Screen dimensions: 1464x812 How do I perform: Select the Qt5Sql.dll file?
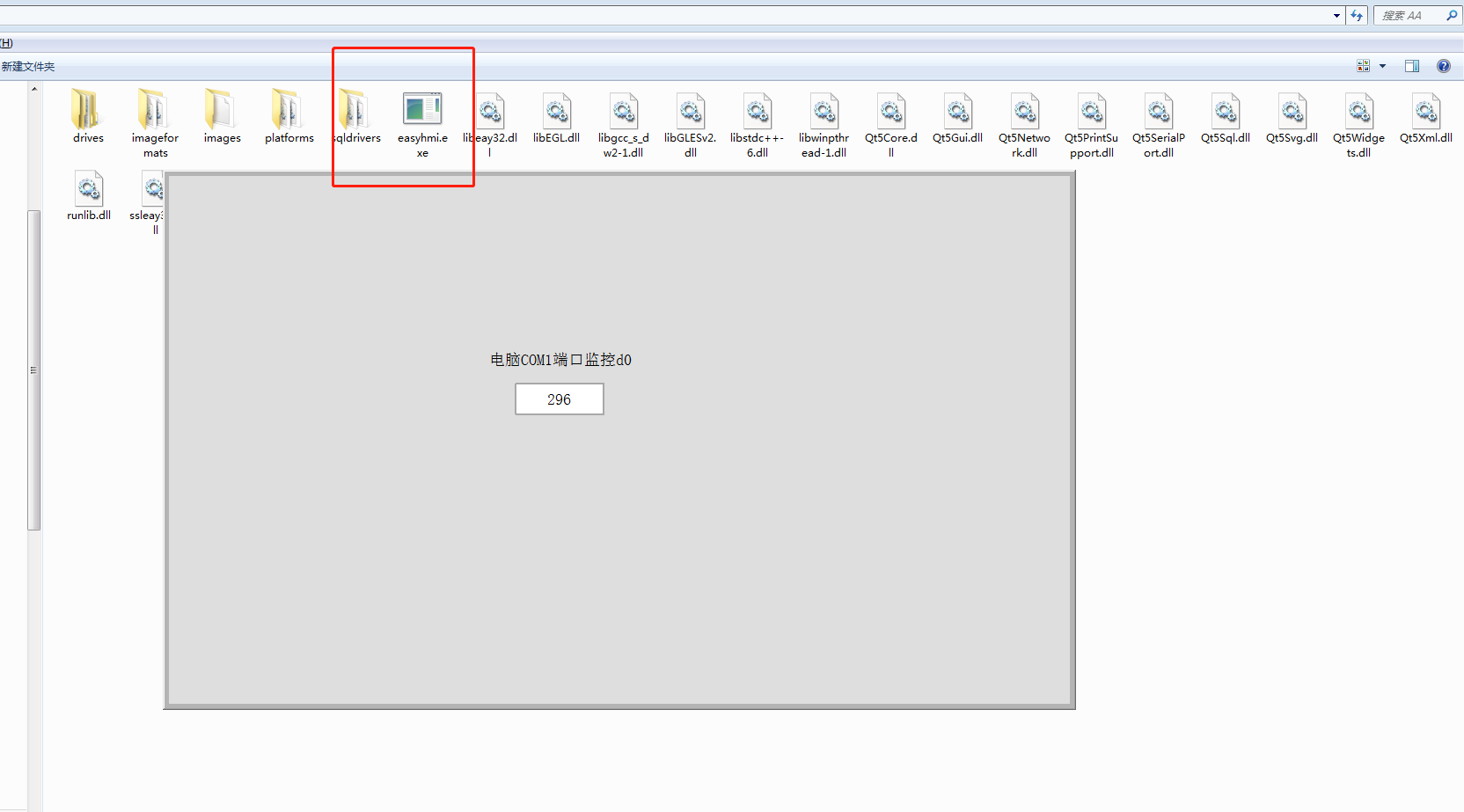1225,113
